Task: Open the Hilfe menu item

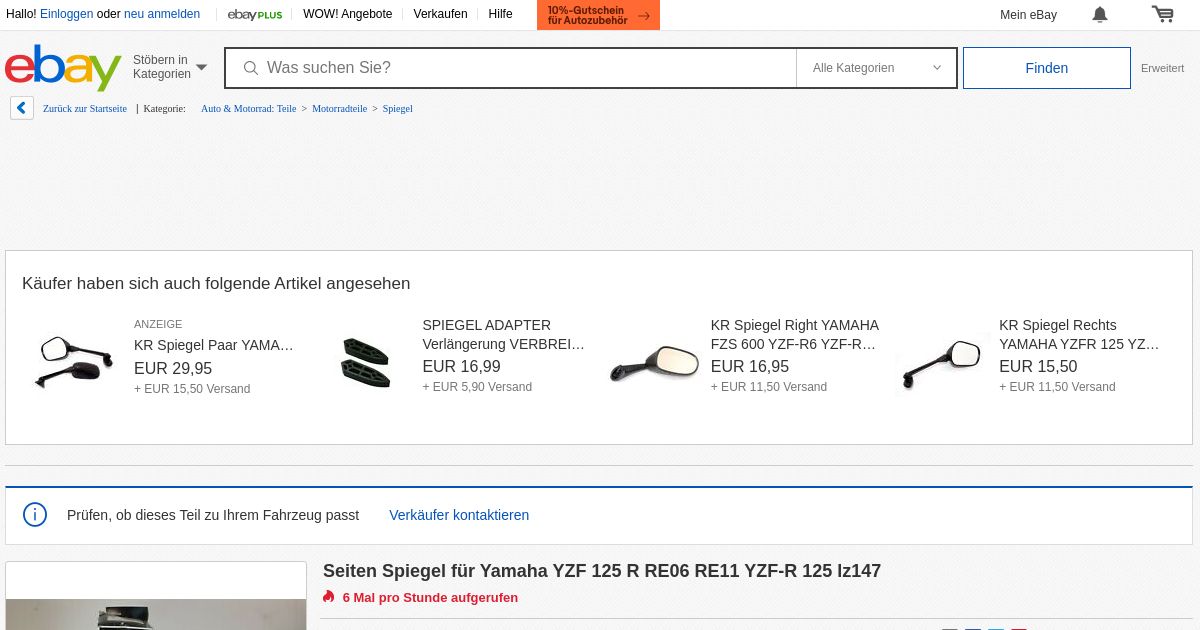Action: [x=501, y=14]
